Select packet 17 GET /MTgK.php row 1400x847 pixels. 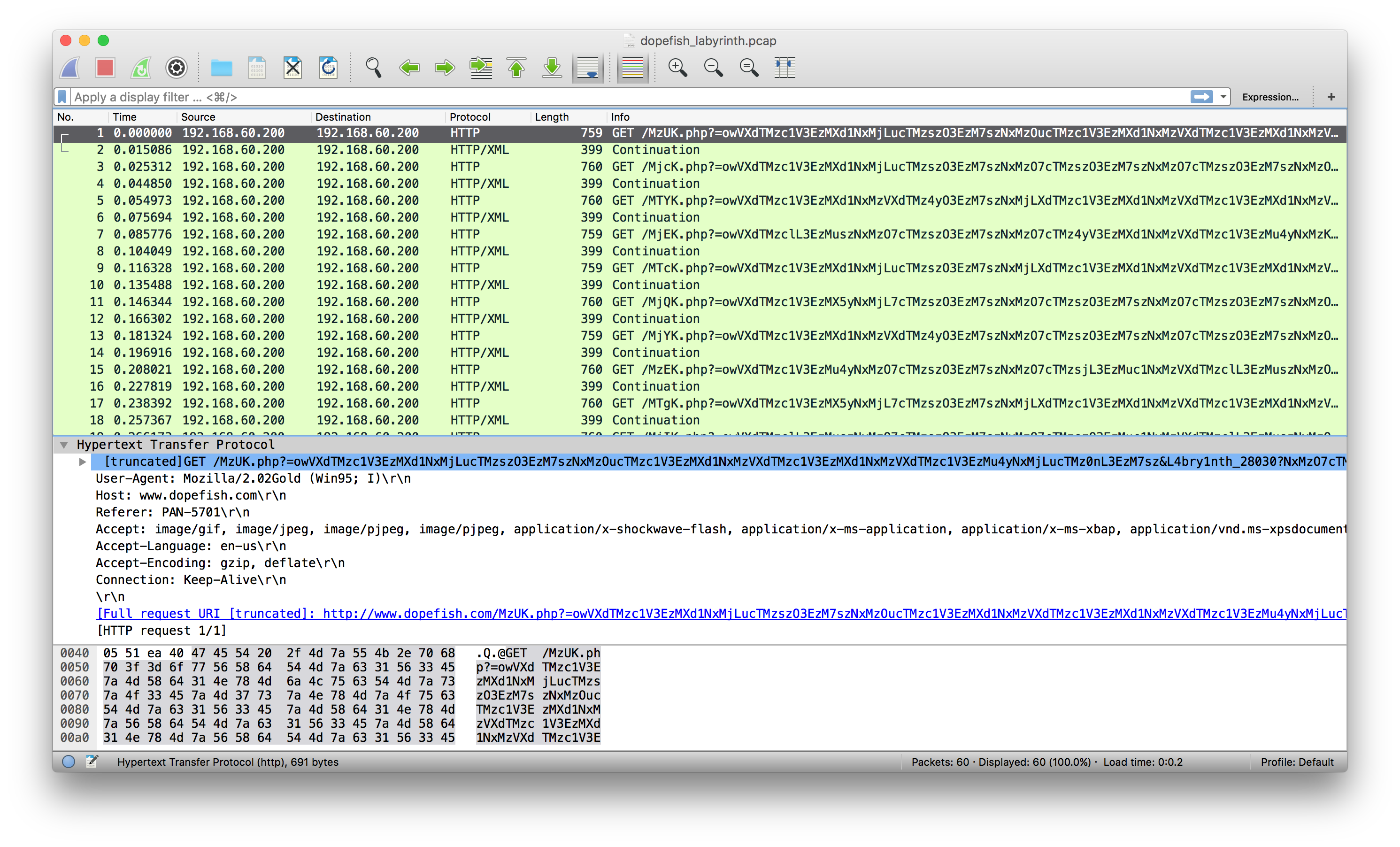click(x=700, y=403)
